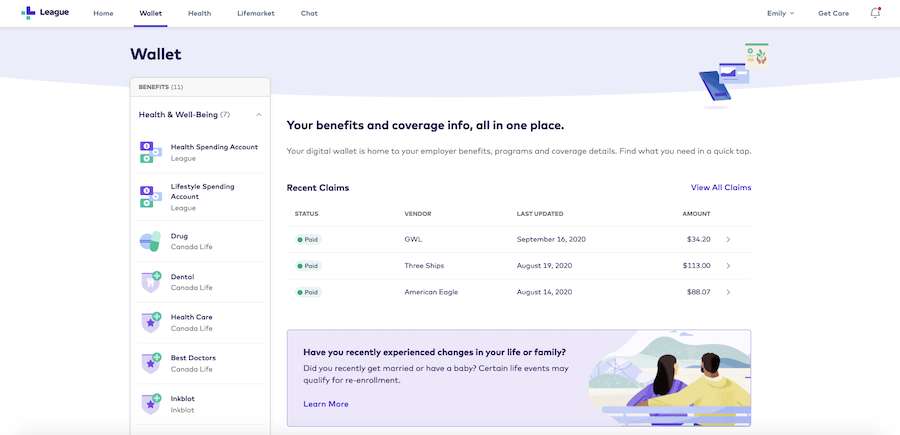
Task: Click the VENDOR column header
Action: coord(418,214)
